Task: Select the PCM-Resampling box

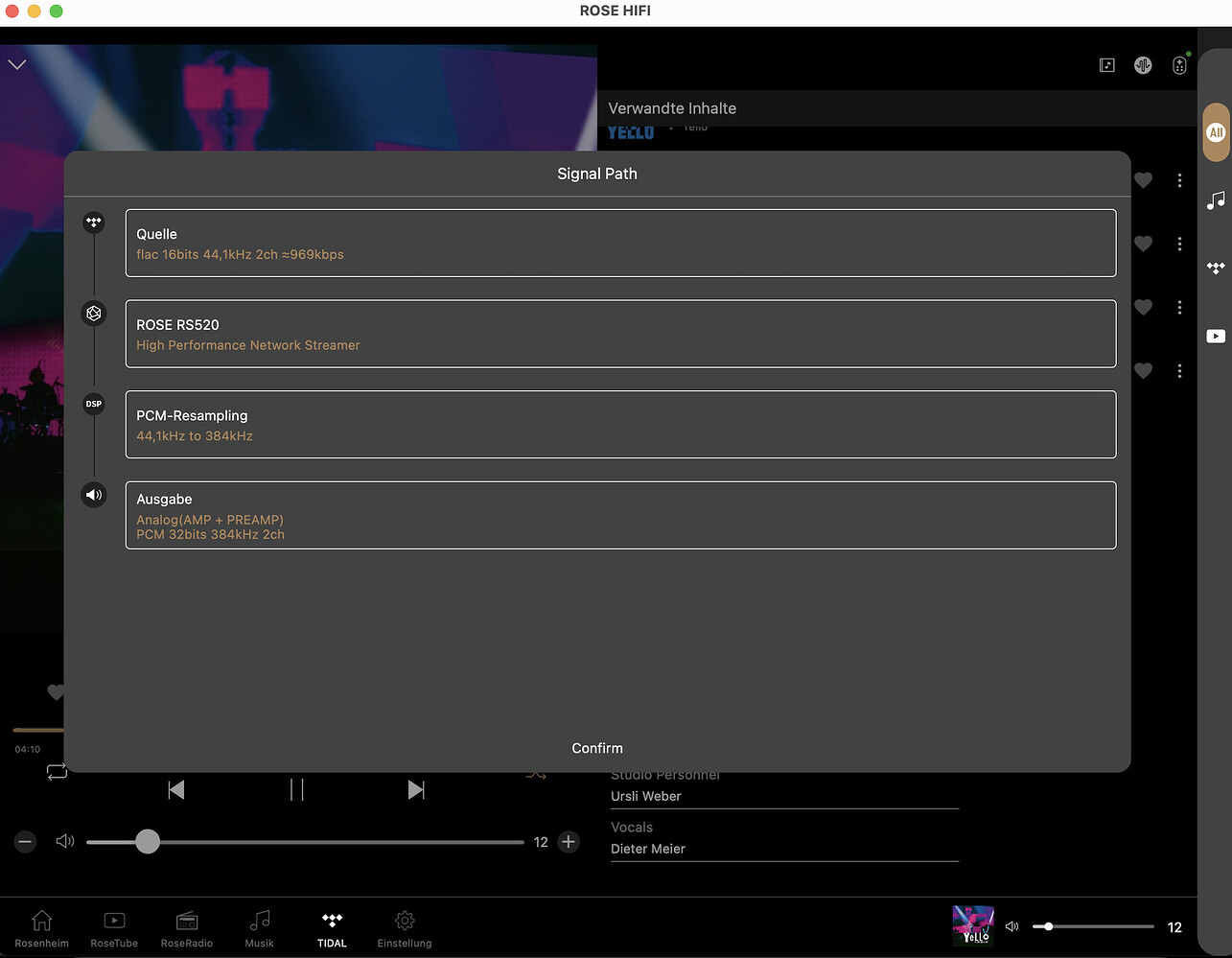Action: [620, 424]
